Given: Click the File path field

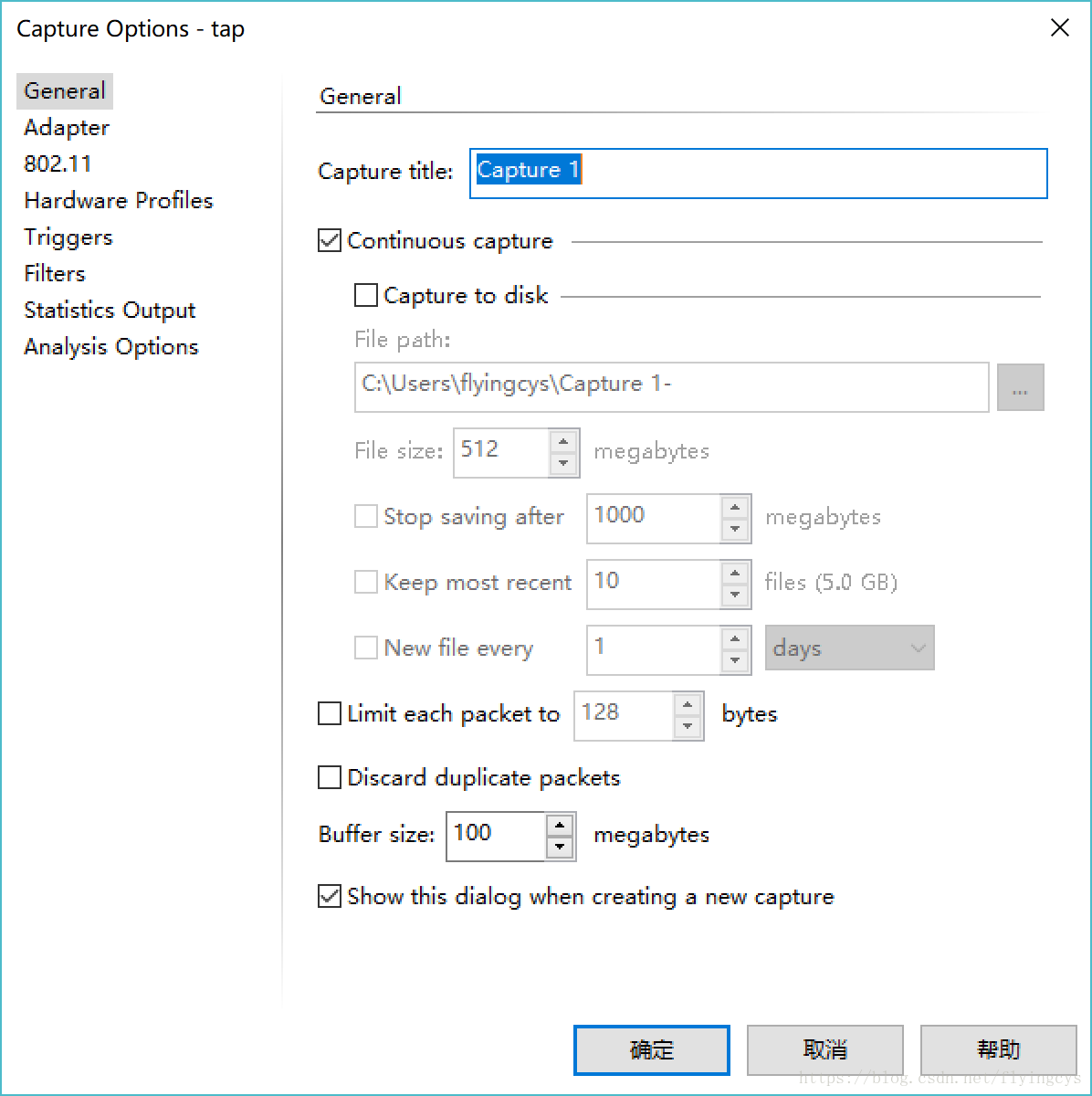Looking at the screenshot, I should [x=671, y=386].
